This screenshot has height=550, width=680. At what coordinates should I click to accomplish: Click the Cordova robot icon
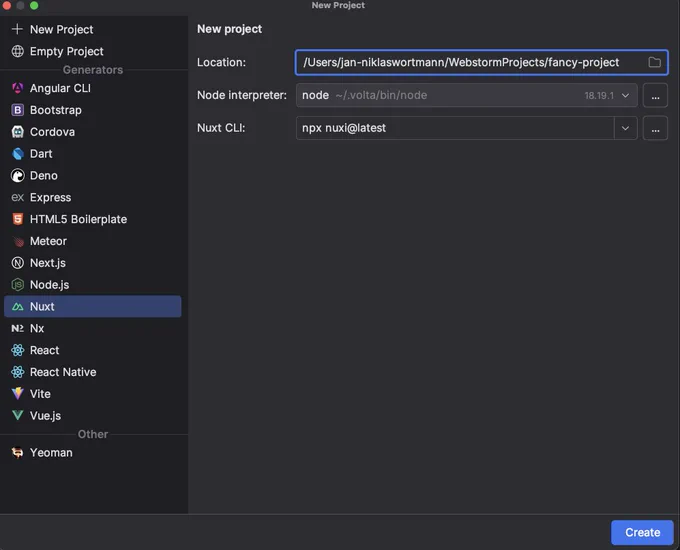coord(17,132)
